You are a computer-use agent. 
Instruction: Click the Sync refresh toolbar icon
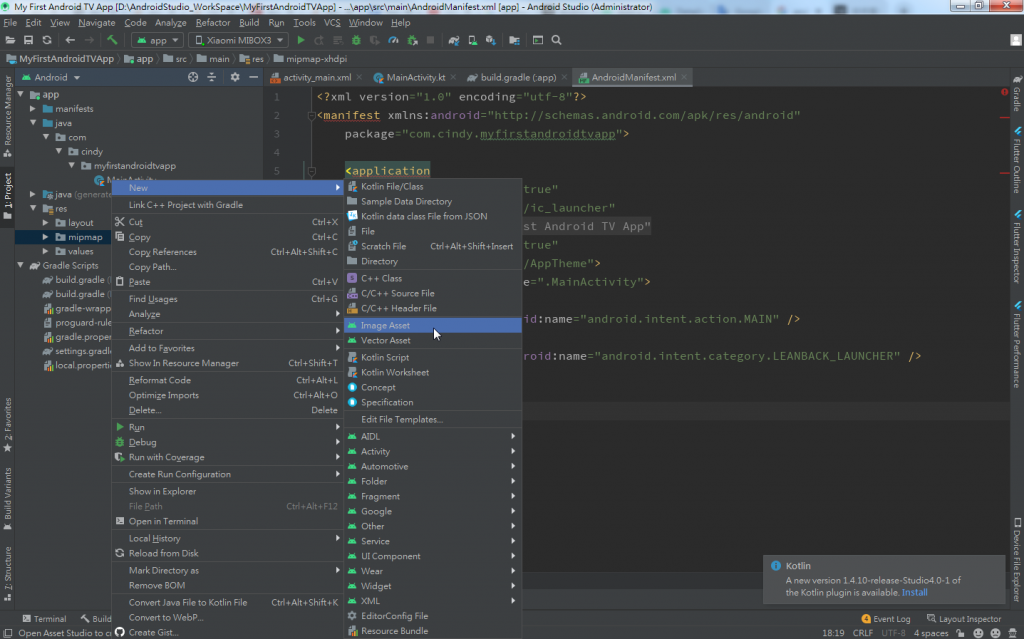(x=47, y=40)
